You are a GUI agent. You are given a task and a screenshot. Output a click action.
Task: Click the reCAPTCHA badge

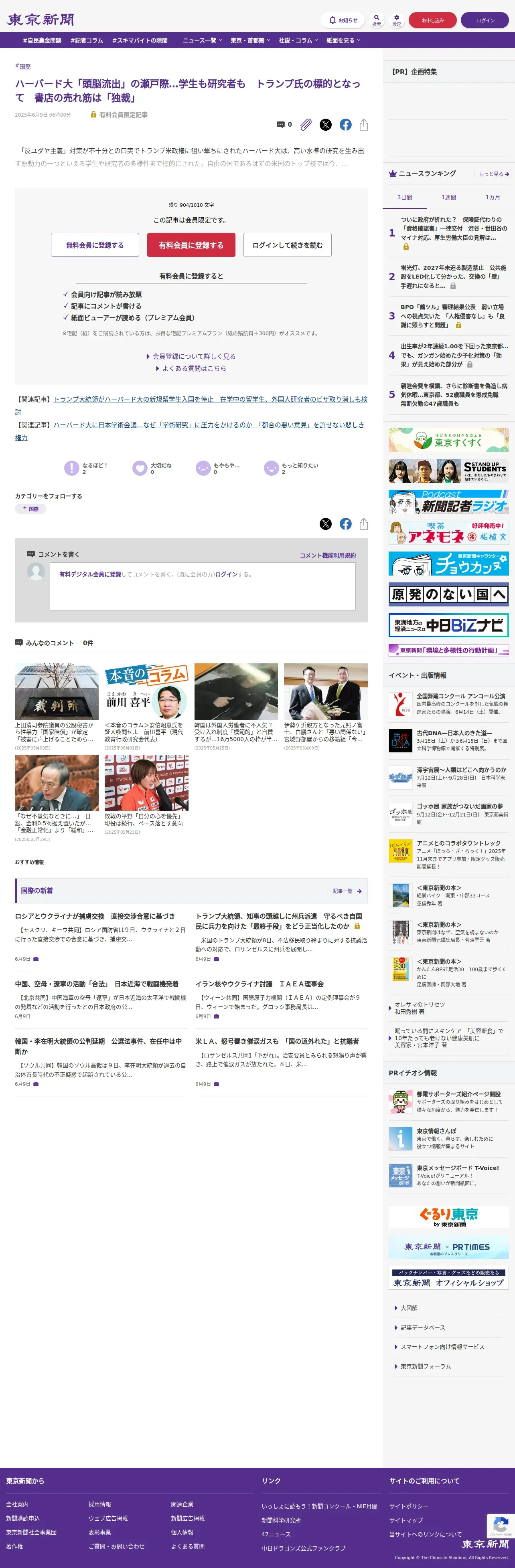tap(501, 1526)
